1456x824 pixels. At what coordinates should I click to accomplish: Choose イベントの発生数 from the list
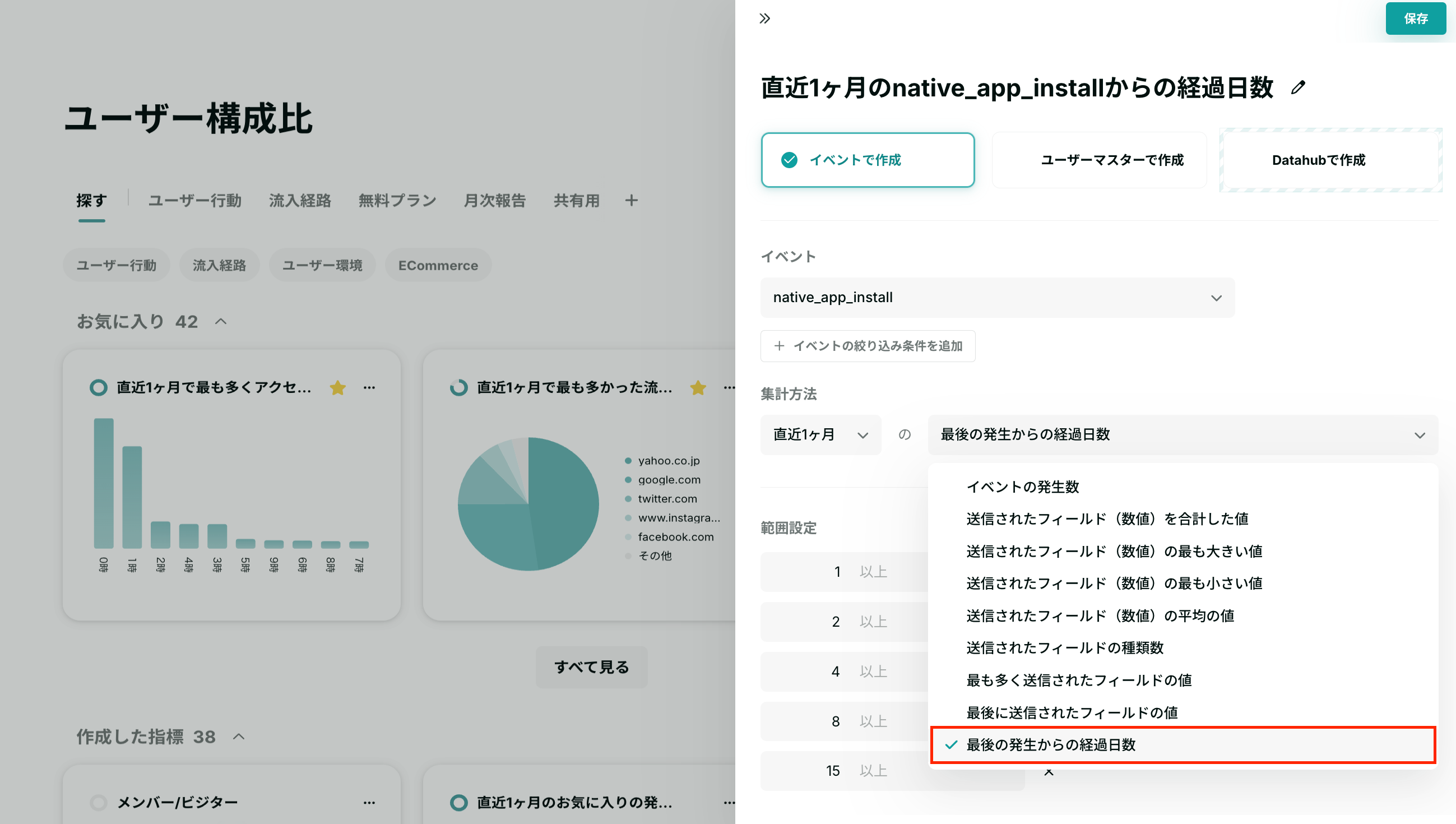[x=1182, y=487]
